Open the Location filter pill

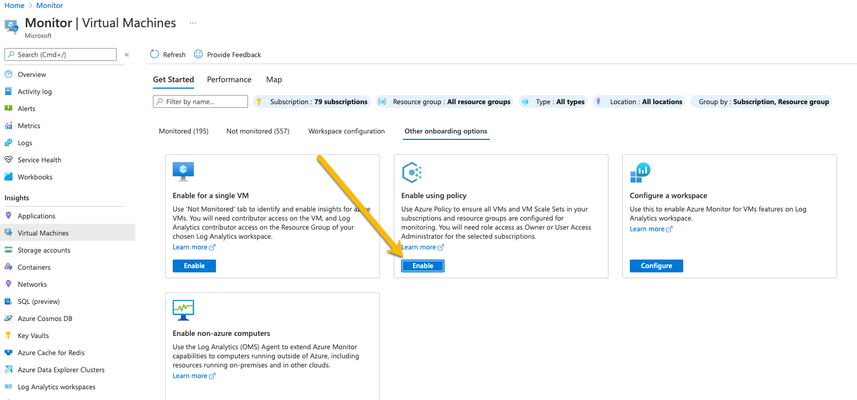pos(639,102)
